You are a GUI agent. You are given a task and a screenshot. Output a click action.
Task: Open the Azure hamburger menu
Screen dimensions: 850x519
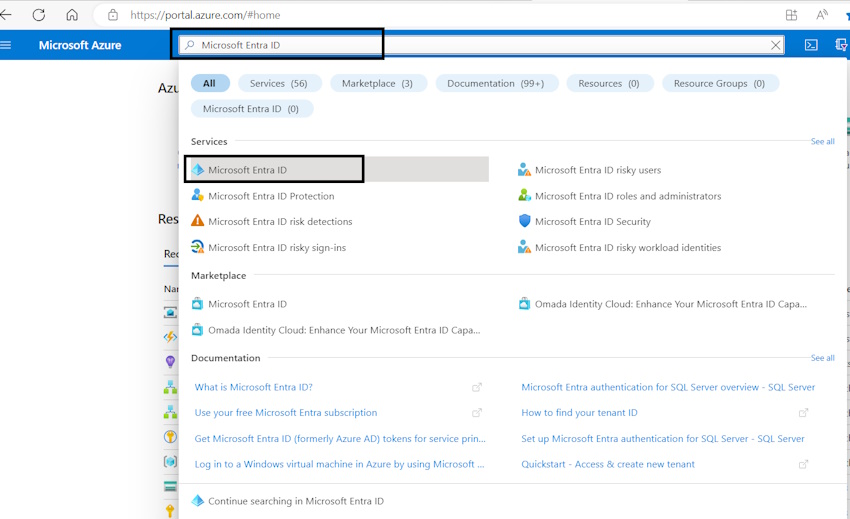pos(5,45)
